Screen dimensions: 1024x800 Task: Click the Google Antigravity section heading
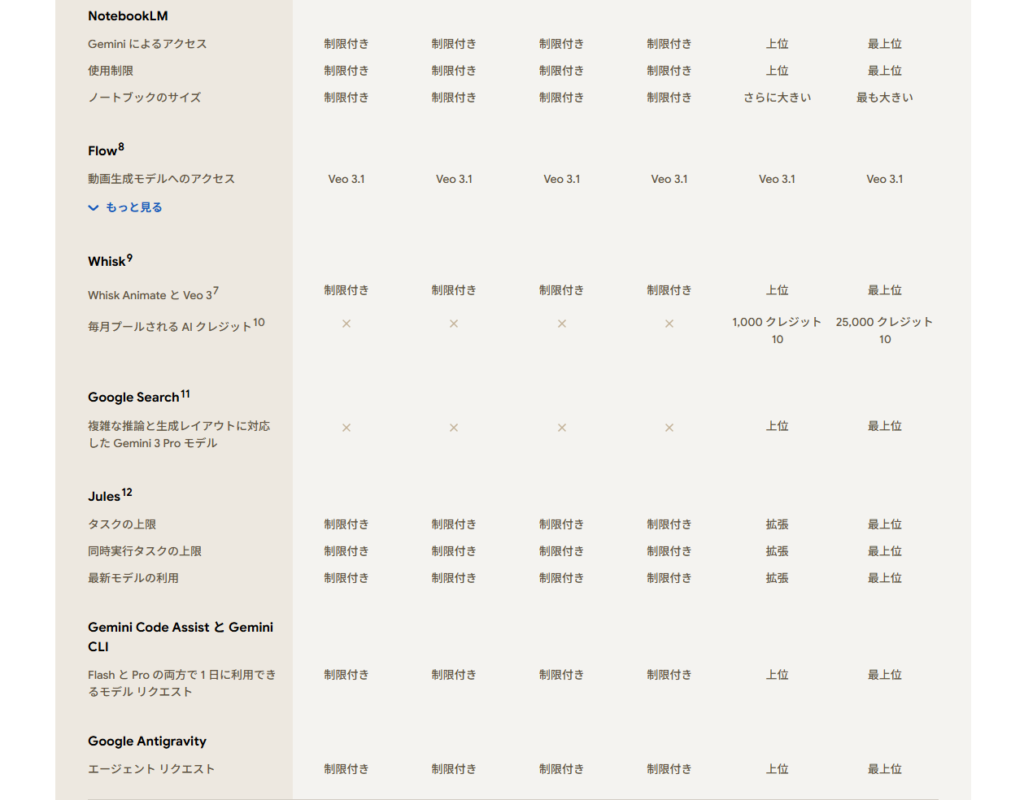click(x=147, y=742)
